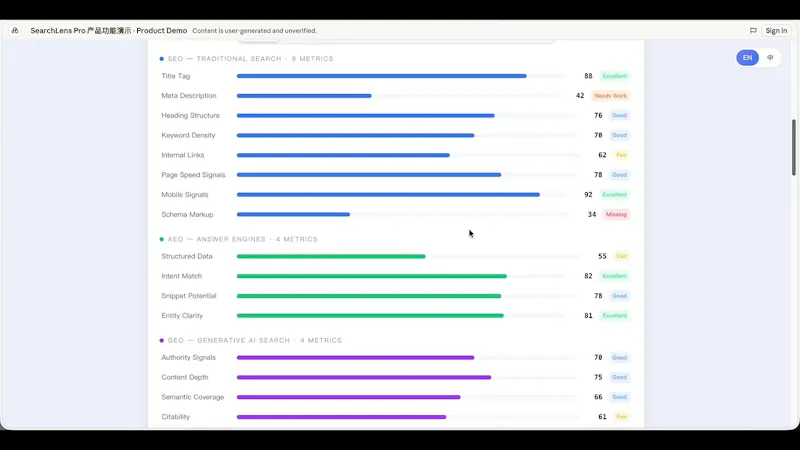Click the score 81 for Entity Clarity

pos(588,316)
